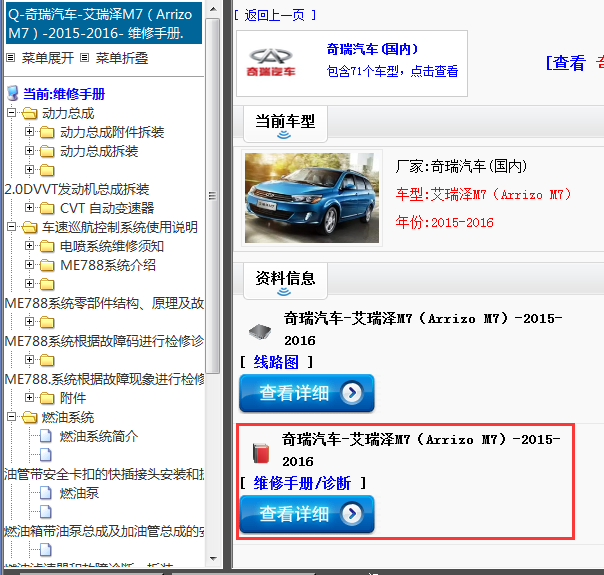Open the 线路图 link

point(276,362)
